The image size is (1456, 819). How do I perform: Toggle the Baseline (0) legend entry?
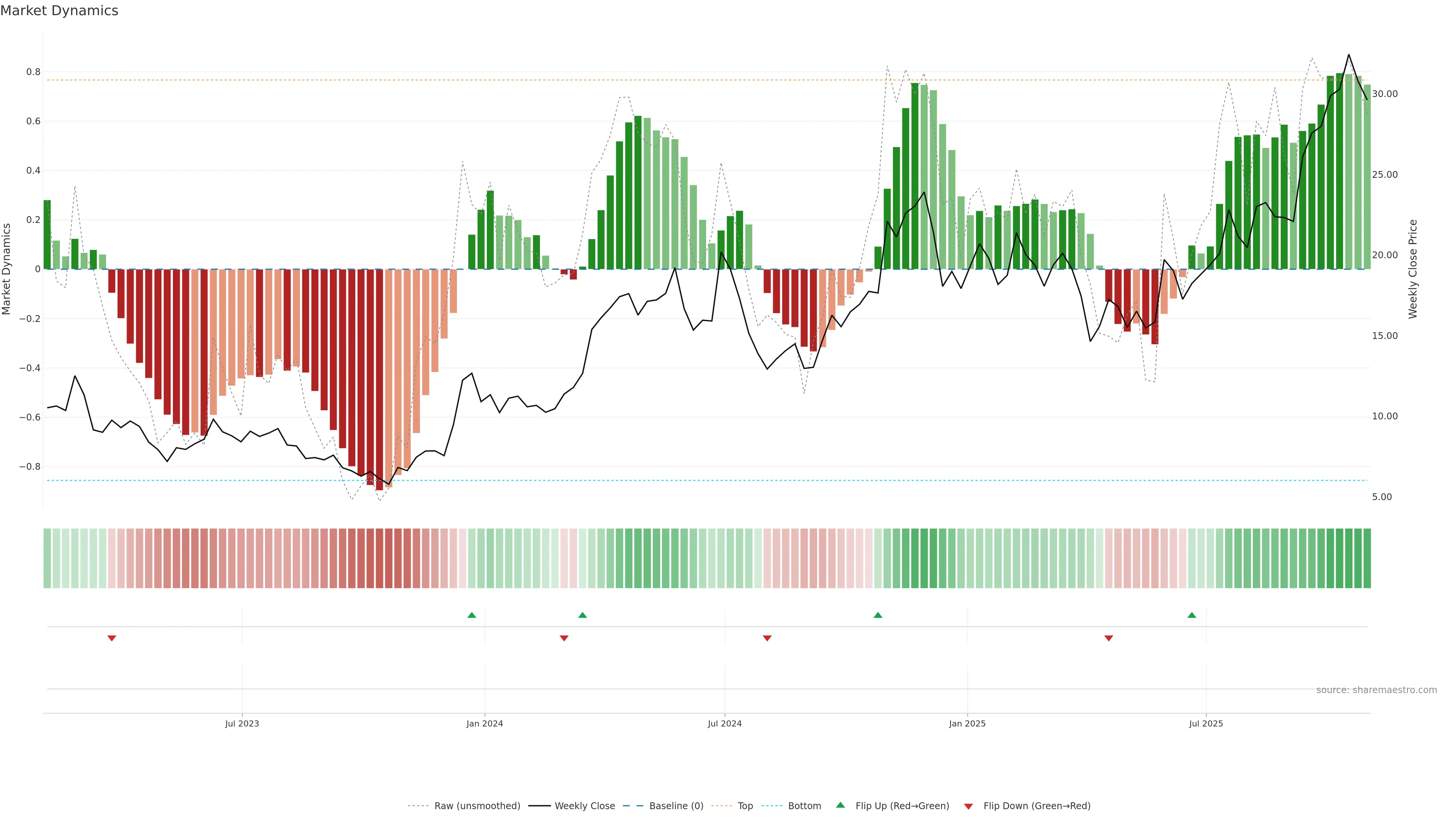[676, 806]
